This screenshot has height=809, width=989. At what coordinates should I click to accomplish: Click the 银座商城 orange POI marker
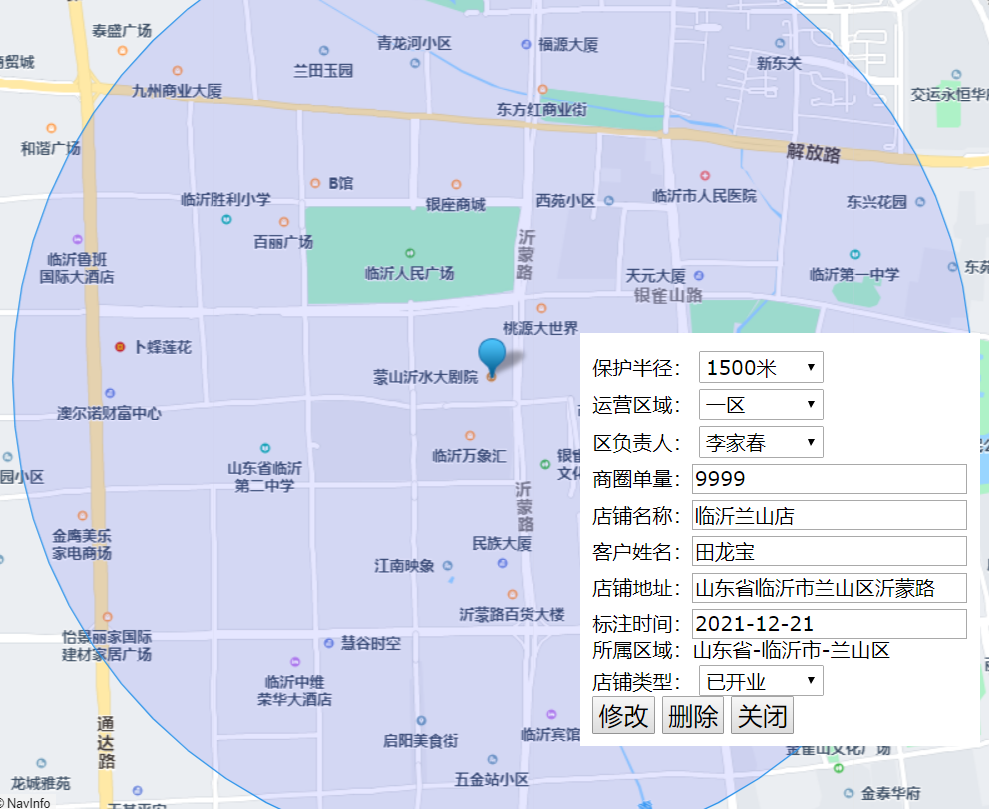456,184
